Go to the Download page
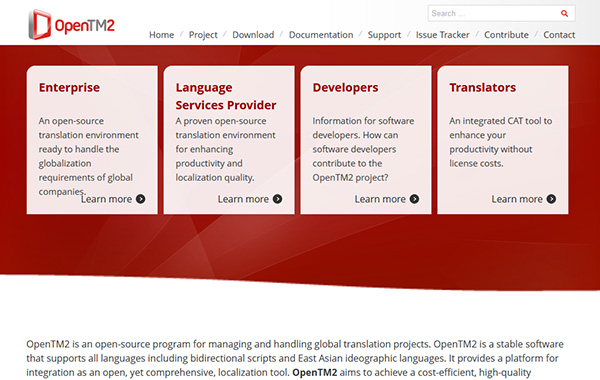This screenshot has width=600, height=380. [x=253, y=35]
